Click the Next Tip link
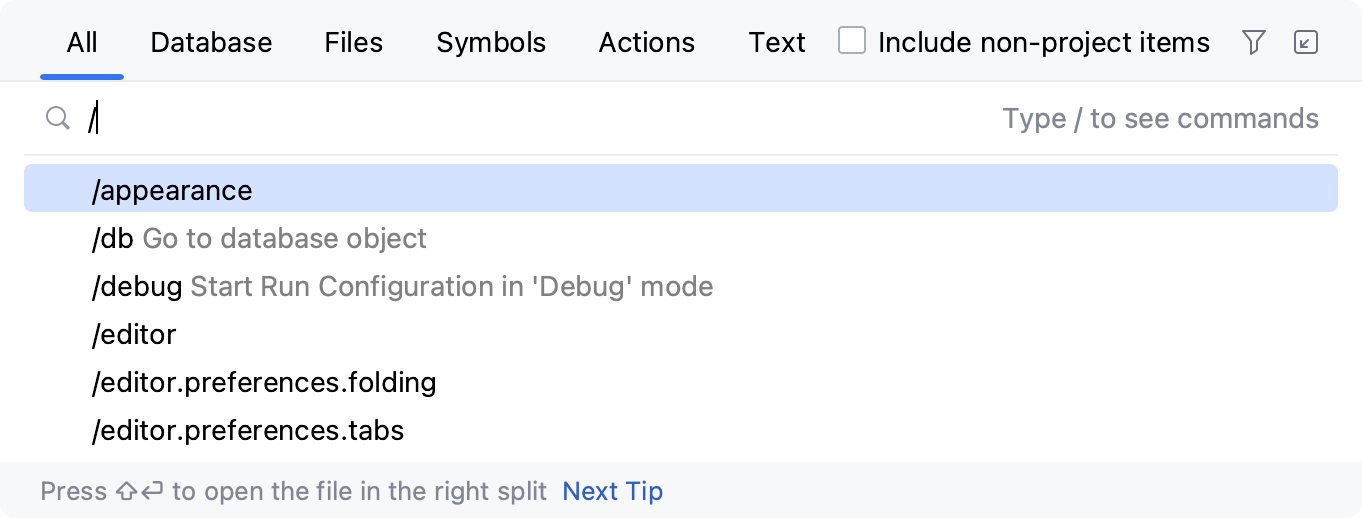The height and width of the screenshot is (518, 1362). click(612, 491)
